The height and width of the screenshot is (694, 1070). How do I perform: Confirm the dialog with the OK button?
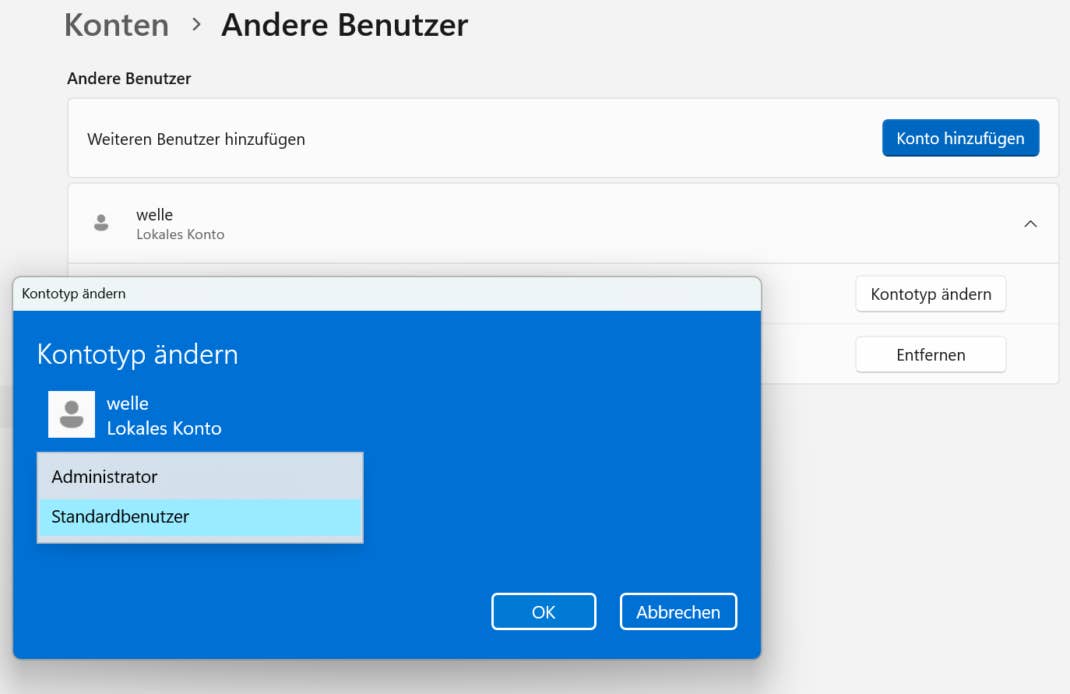[543, 612]
